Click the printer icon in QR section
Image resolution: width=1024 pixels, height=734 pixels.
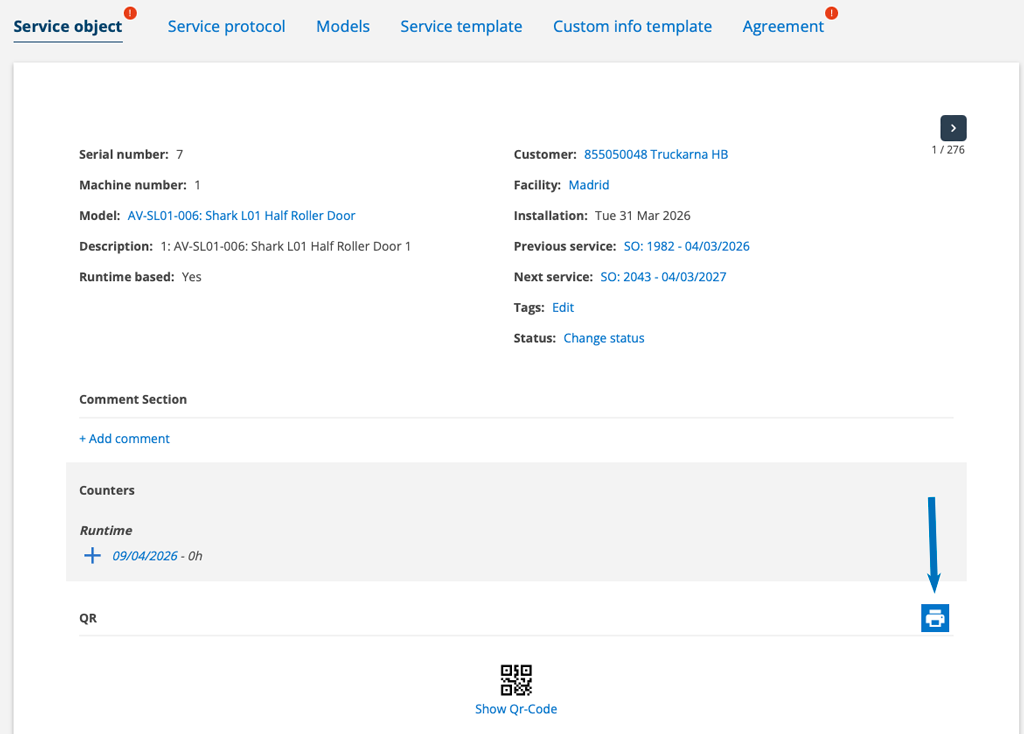coord(934,618)
